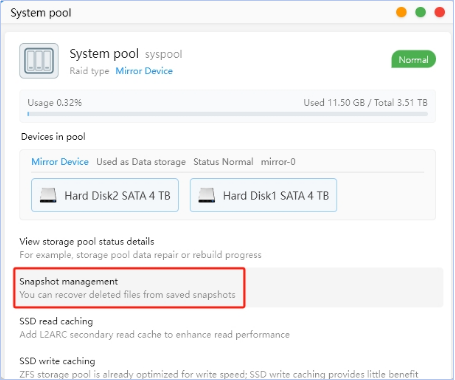Click the Status Normal text in devices
This screenshot has width=455, height=380.
click(223, 162)
